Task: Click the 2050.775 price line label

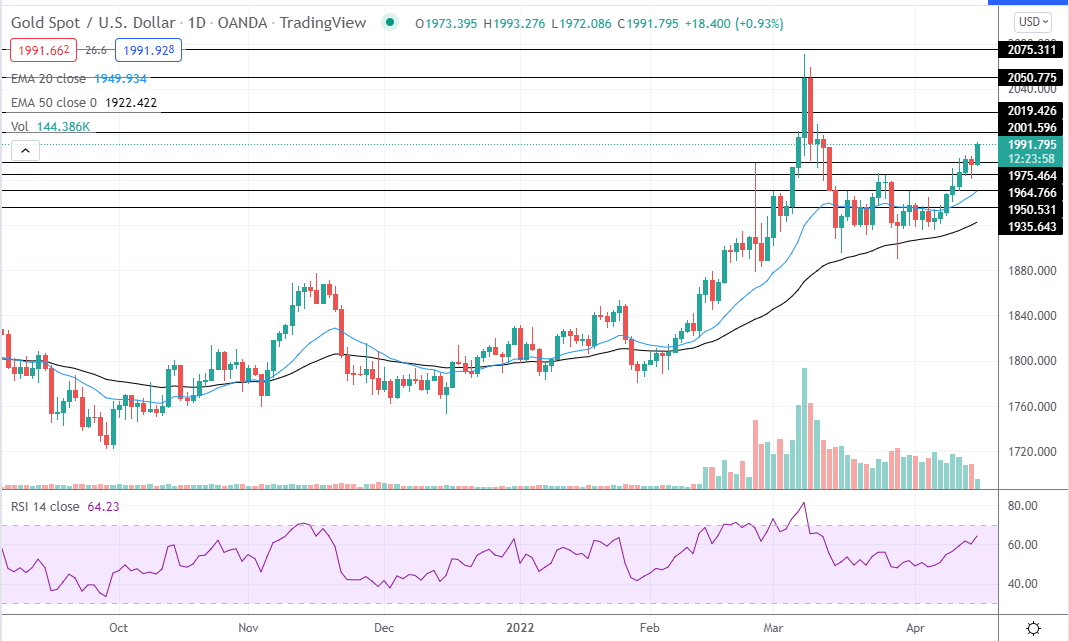Action: [1032, 78]
